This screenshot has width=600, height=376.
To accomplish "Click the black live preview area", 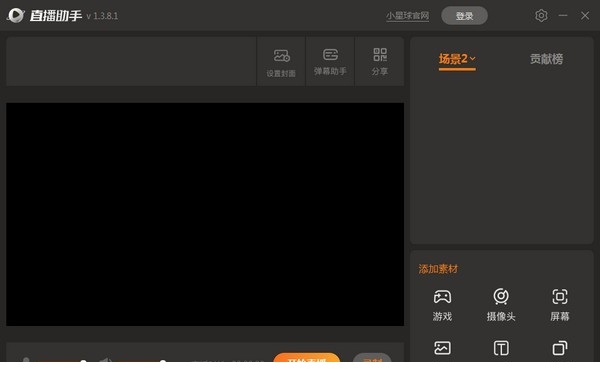I will (205, 214).
